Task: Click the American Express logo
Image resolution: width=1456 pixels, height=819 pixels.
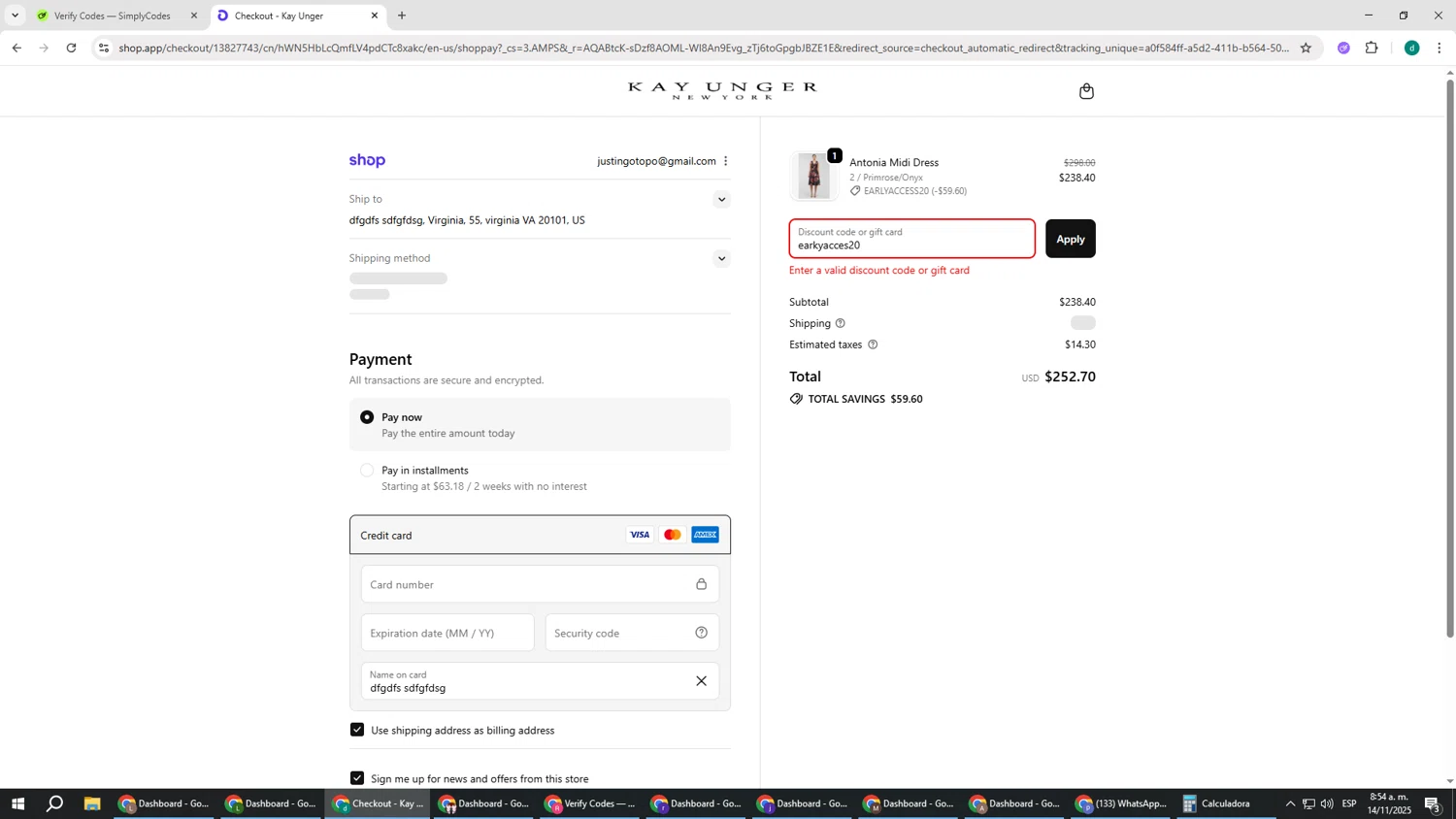Action: (705, 535)
